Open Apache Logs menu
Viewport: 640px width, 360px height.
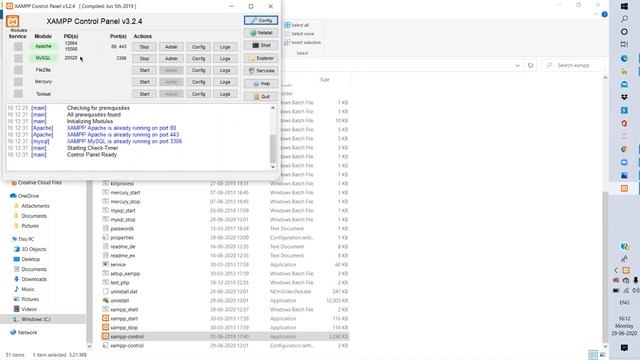(x=225, y=47)
